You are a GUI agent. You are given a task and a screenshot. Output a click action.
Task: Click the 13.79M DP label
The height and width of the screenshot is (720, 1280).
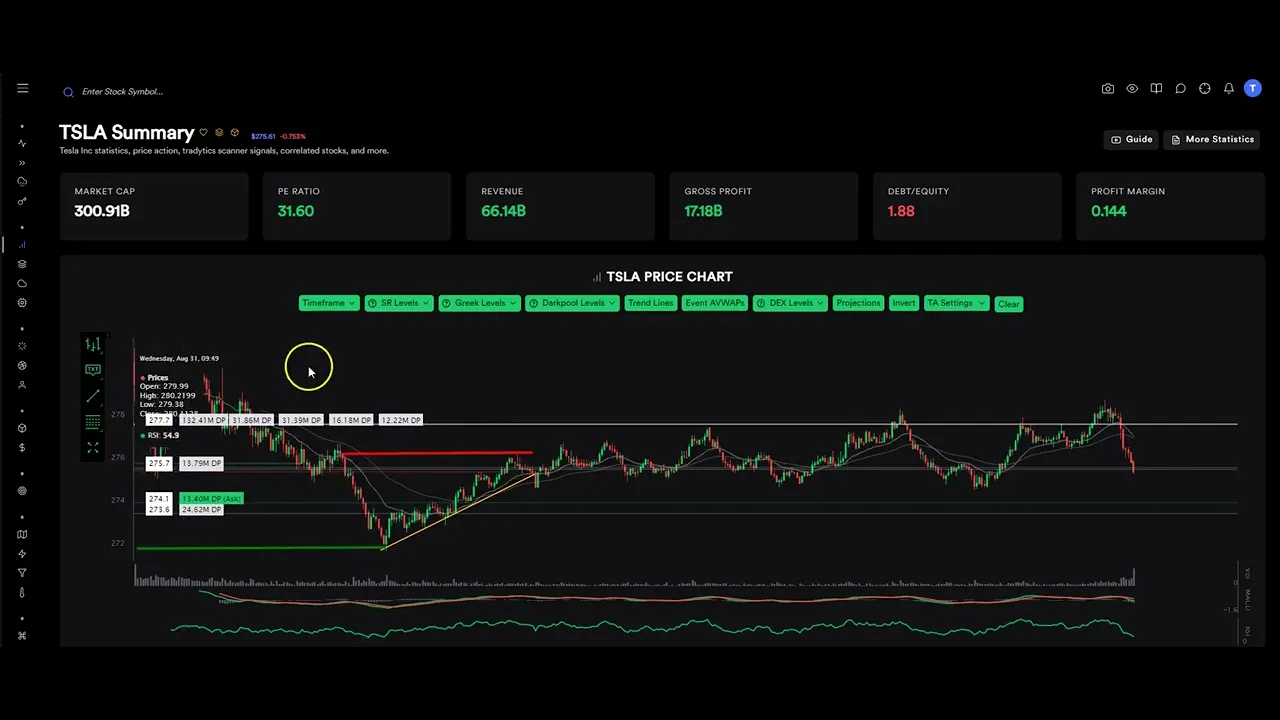201,463
